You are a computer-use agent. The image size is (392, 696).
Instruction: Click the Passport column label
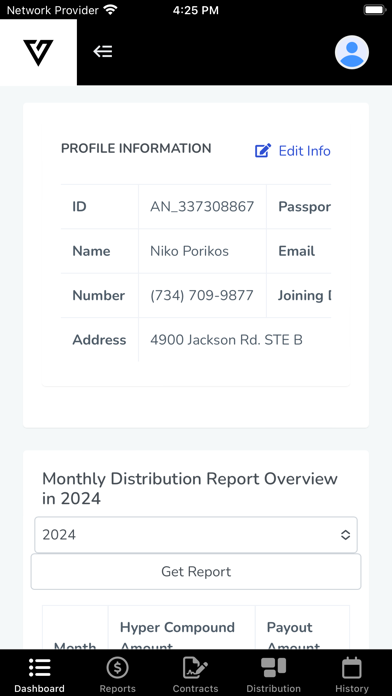pyautogui.click(x=305, y=207)
